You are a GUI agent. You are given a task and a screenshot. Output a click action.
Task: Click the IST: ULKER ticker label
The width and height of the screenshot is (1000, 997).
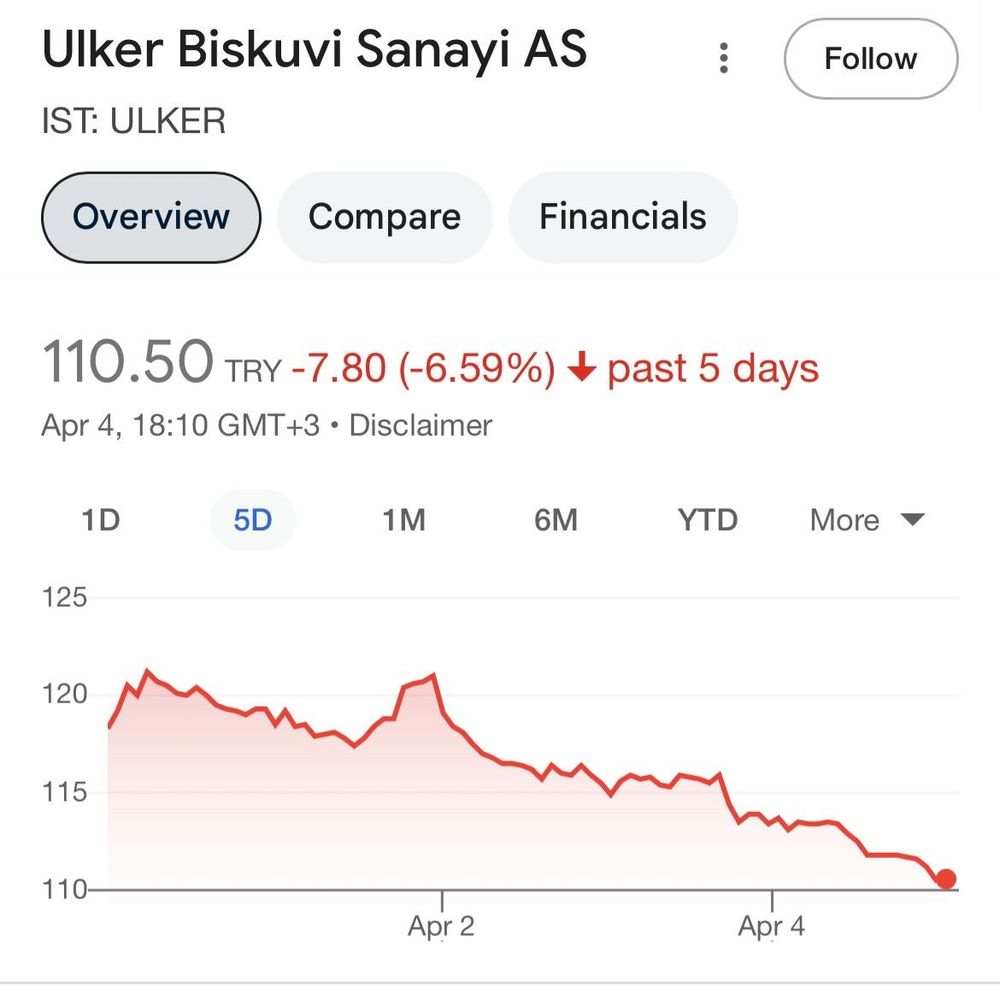[134, 121]
